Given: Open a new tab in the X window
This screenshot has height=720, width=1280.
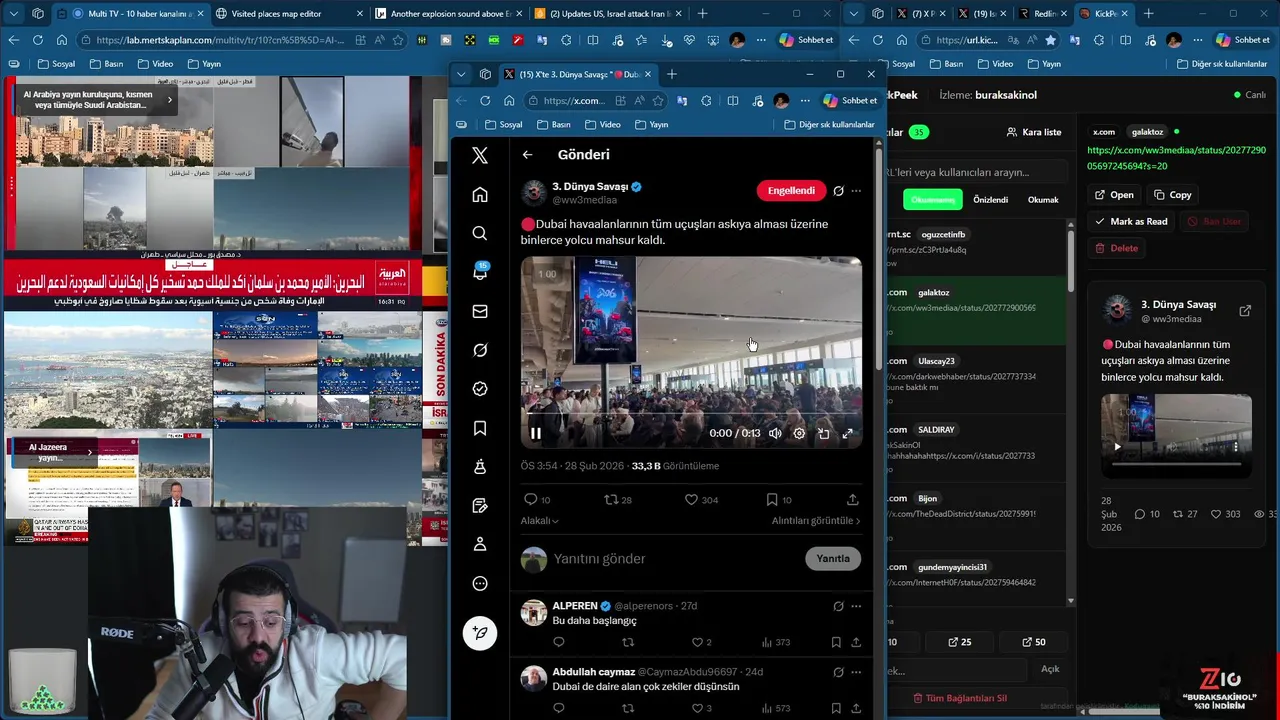Looking at the screenshot, I should pos(672,74).
